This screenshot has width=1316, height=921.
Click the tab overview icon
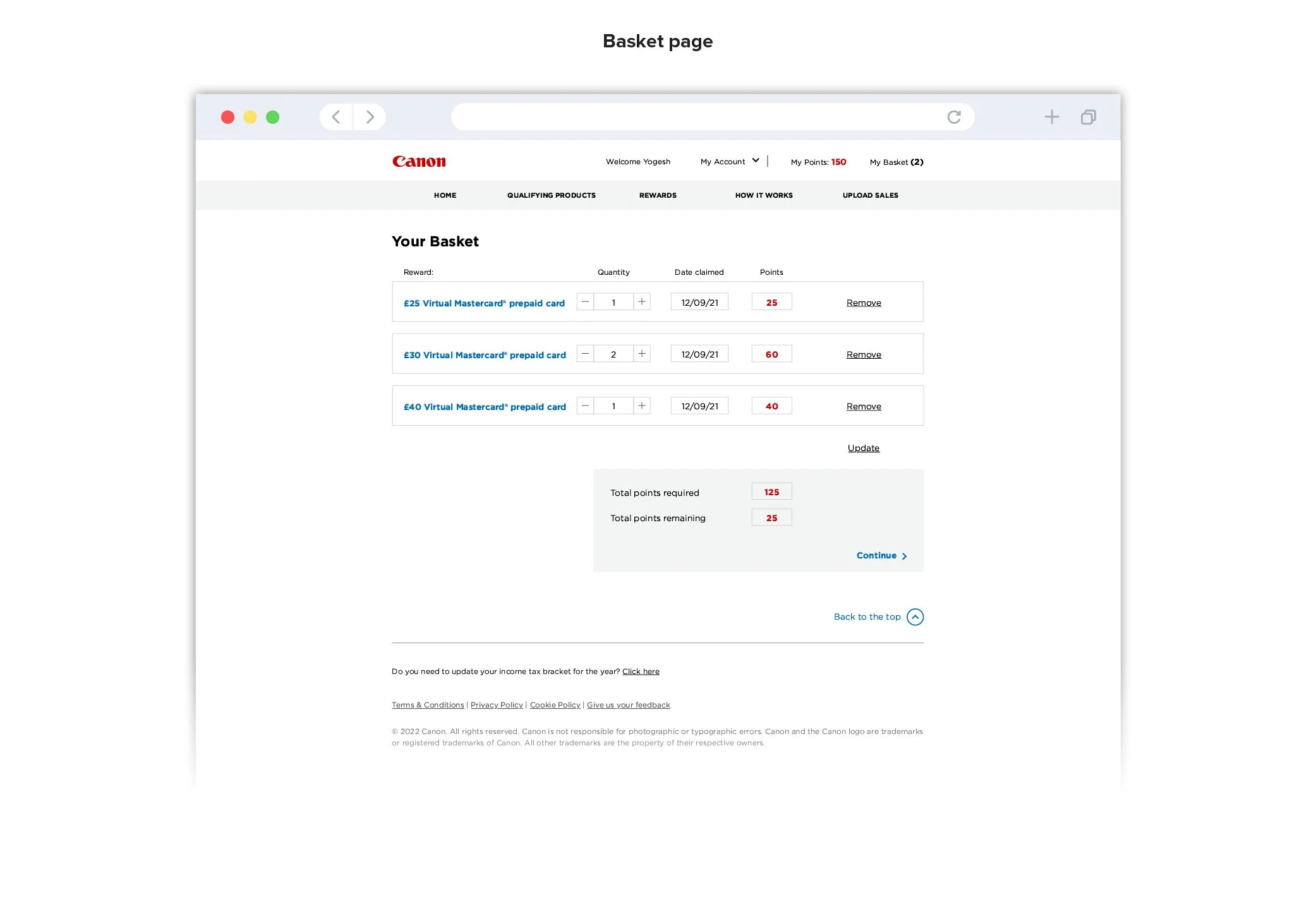pos(1088,117)
